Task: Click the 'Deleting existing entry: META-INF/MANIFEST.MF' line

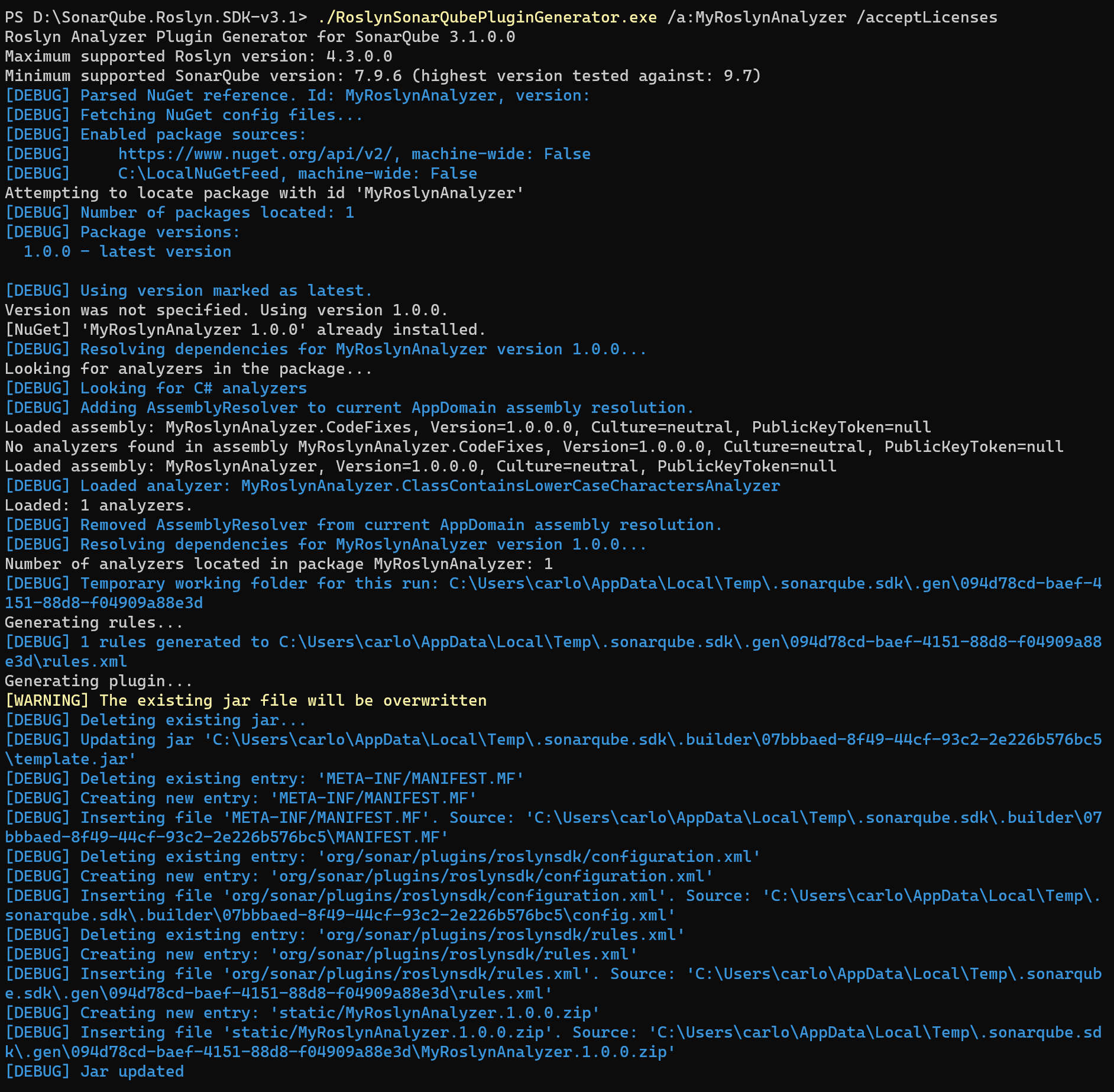Action: point(265,778)
